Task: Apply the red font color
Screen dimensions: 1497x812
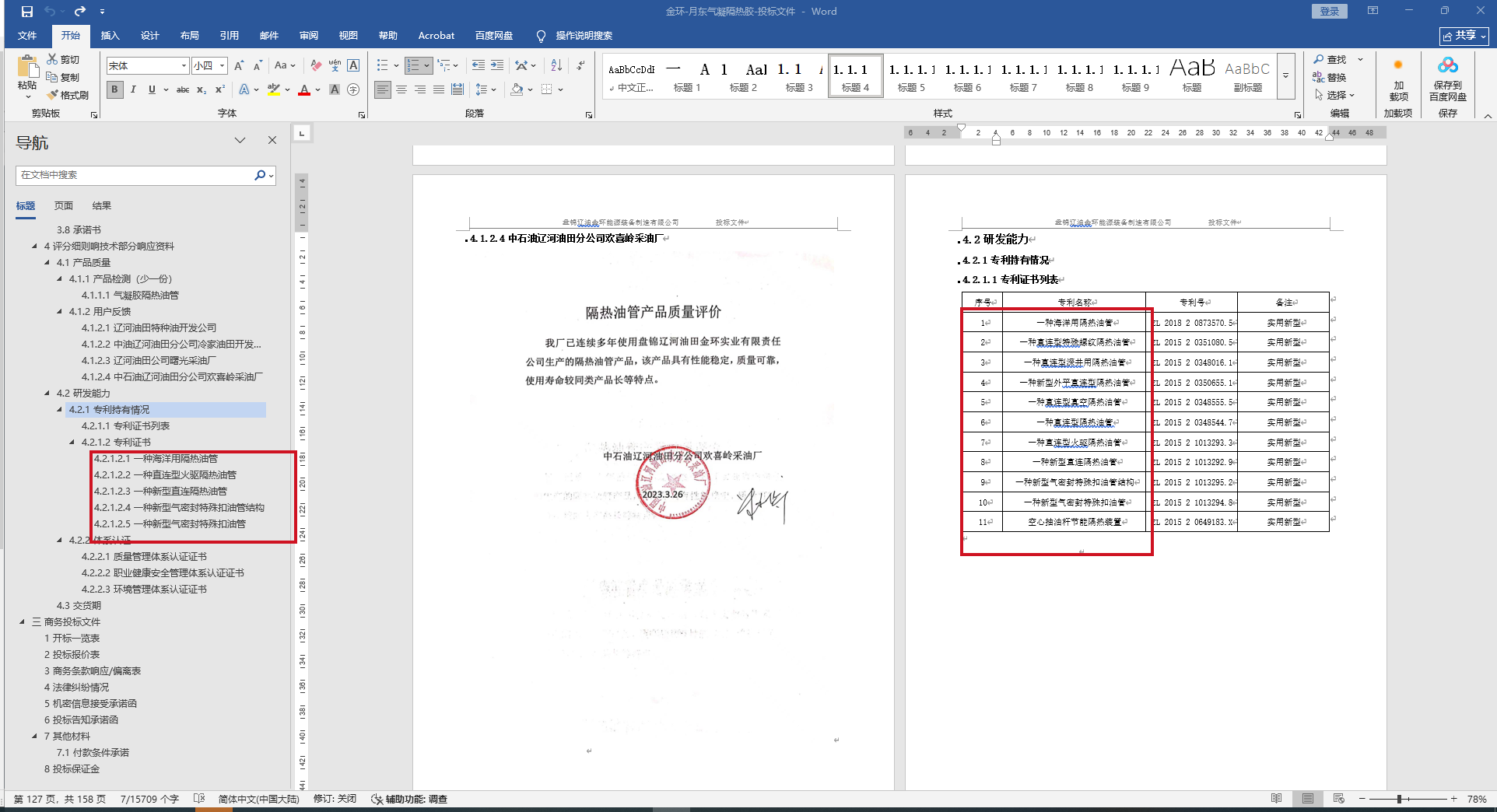Action: [304, 89]
